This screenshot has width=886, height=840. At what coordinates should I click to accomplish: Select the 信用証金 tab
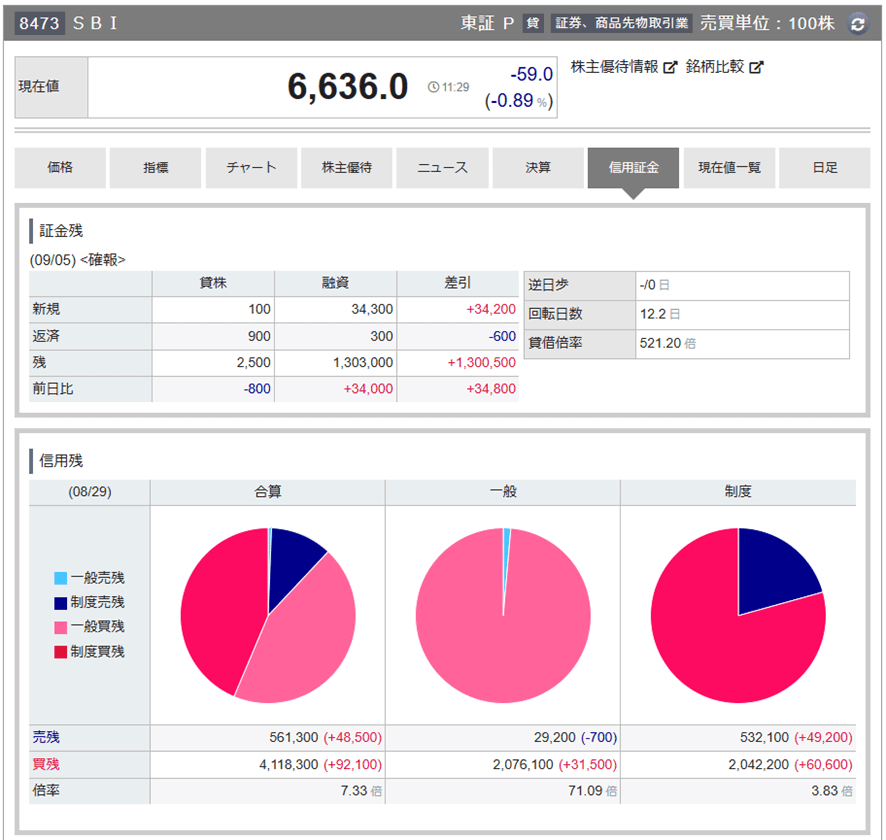click(633, 168)
